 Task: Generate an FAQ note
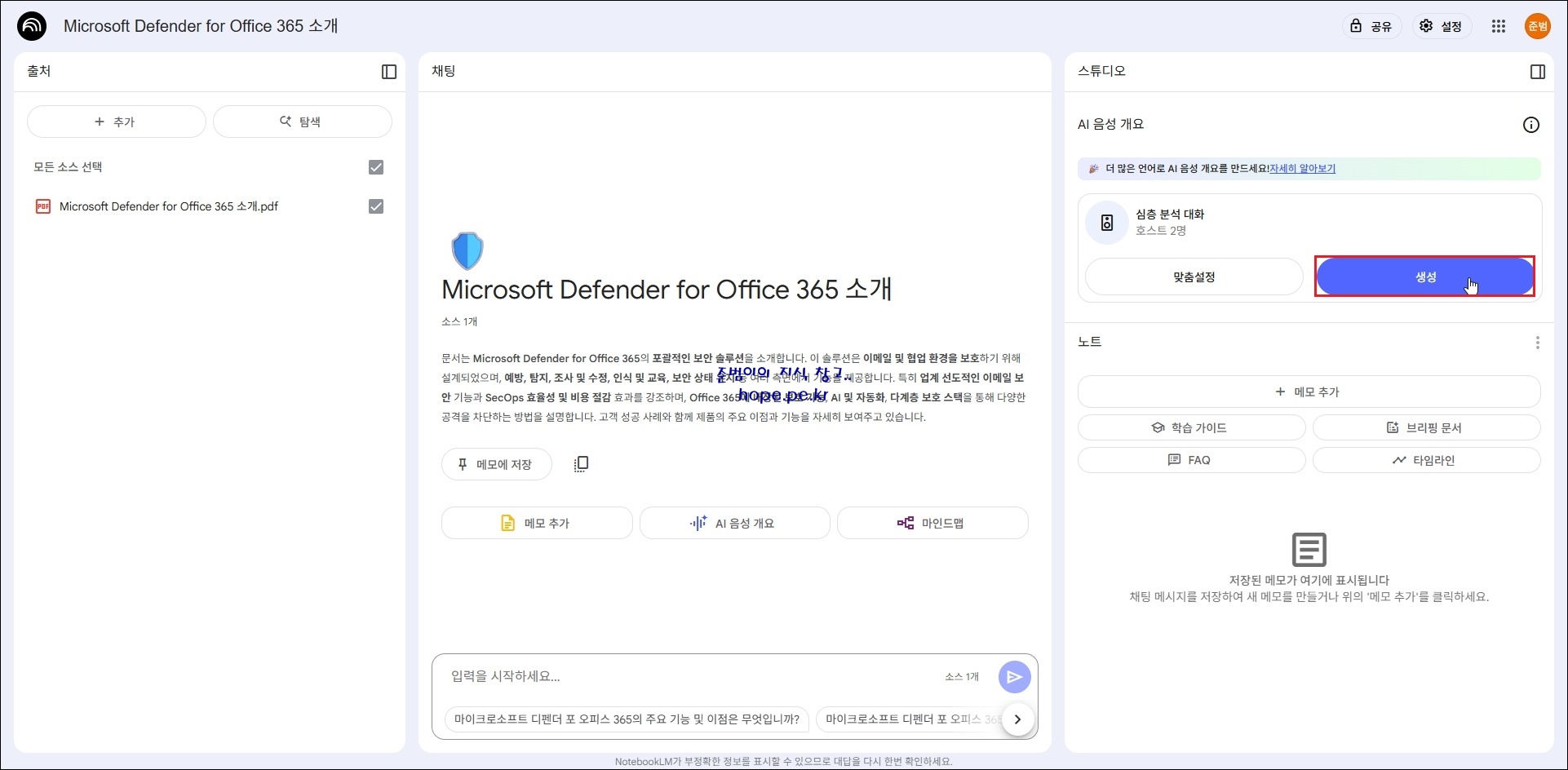tap(1192, 460)
